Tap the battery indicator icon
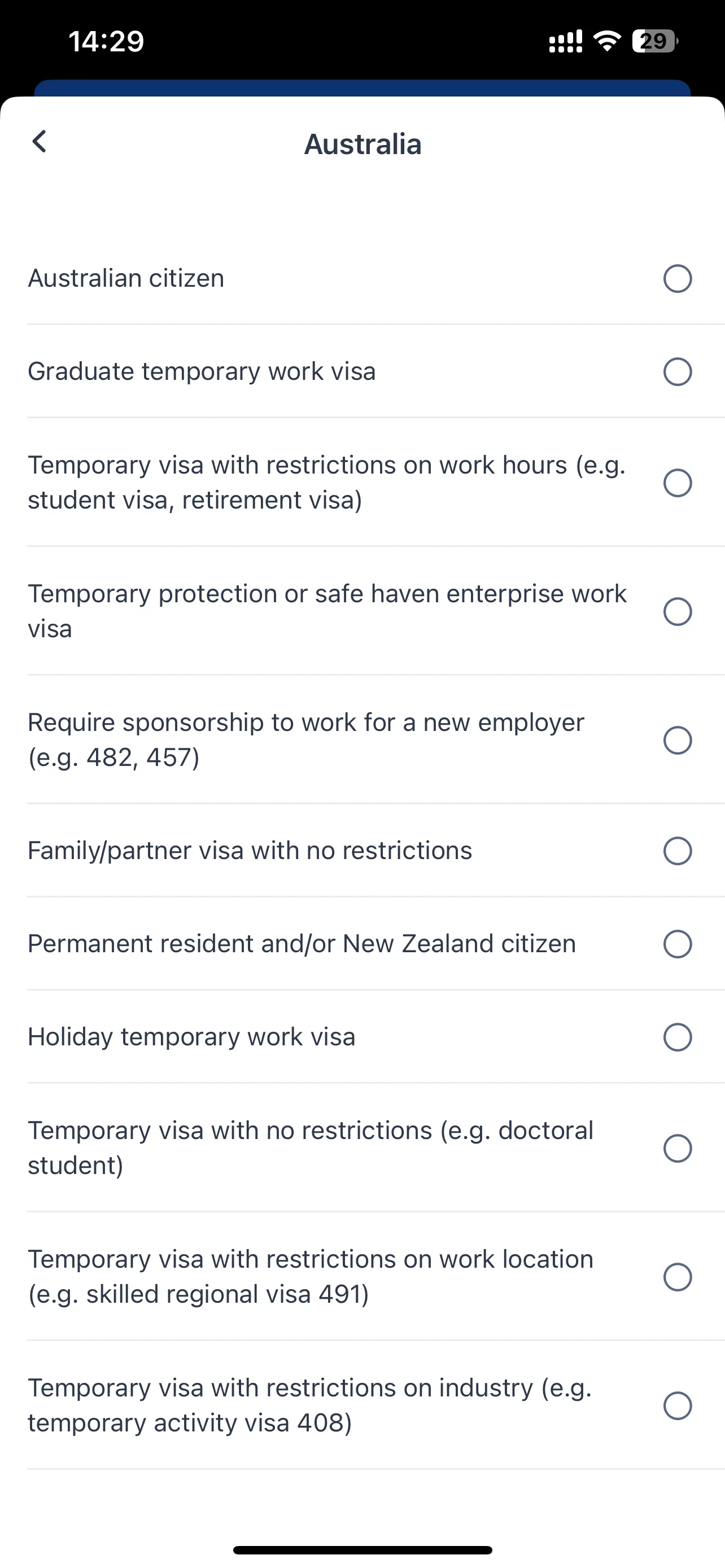The height and width of the screenshot is (1568, 725). [655, 41]
